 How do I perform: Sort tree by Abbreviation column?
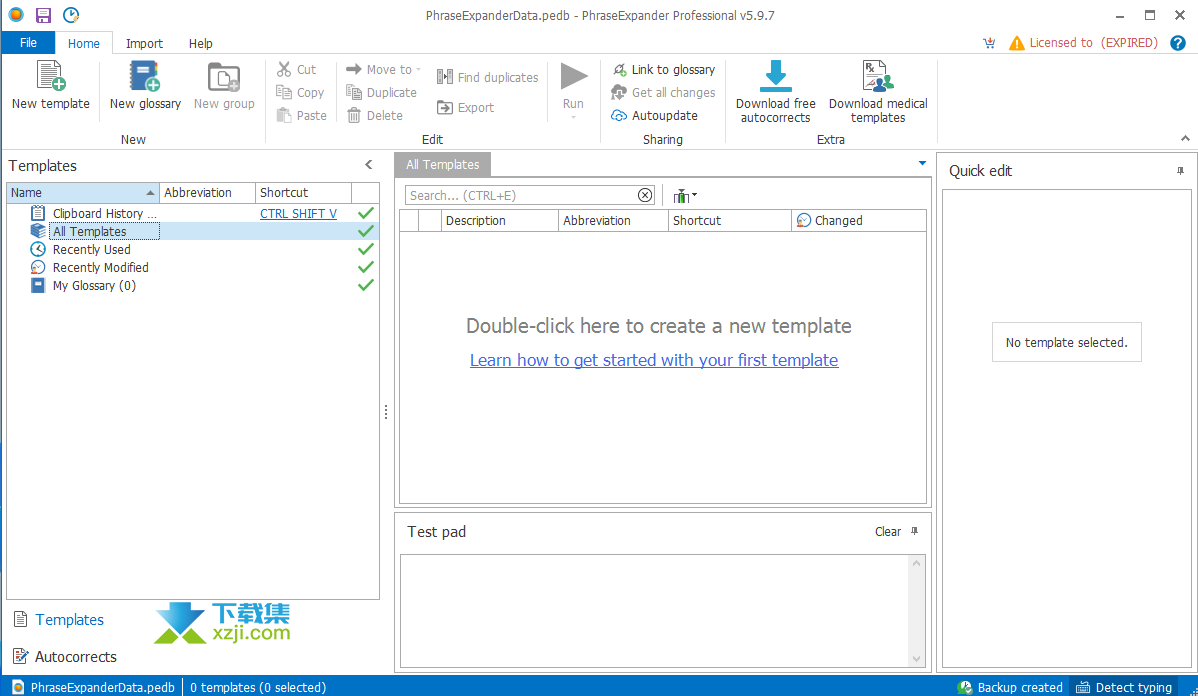click(x=207, y=193)
